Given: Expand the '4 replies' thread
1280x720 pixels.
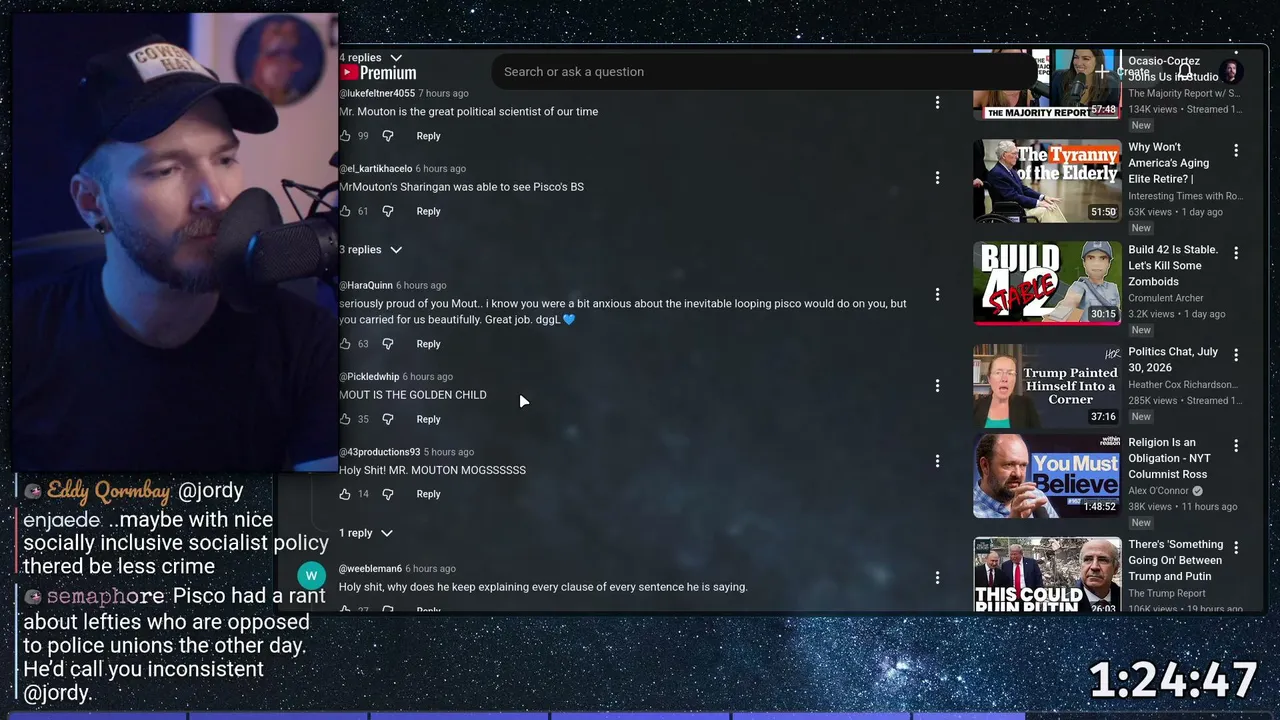Looking at the screenshot, I should click(x=370, y=58).
